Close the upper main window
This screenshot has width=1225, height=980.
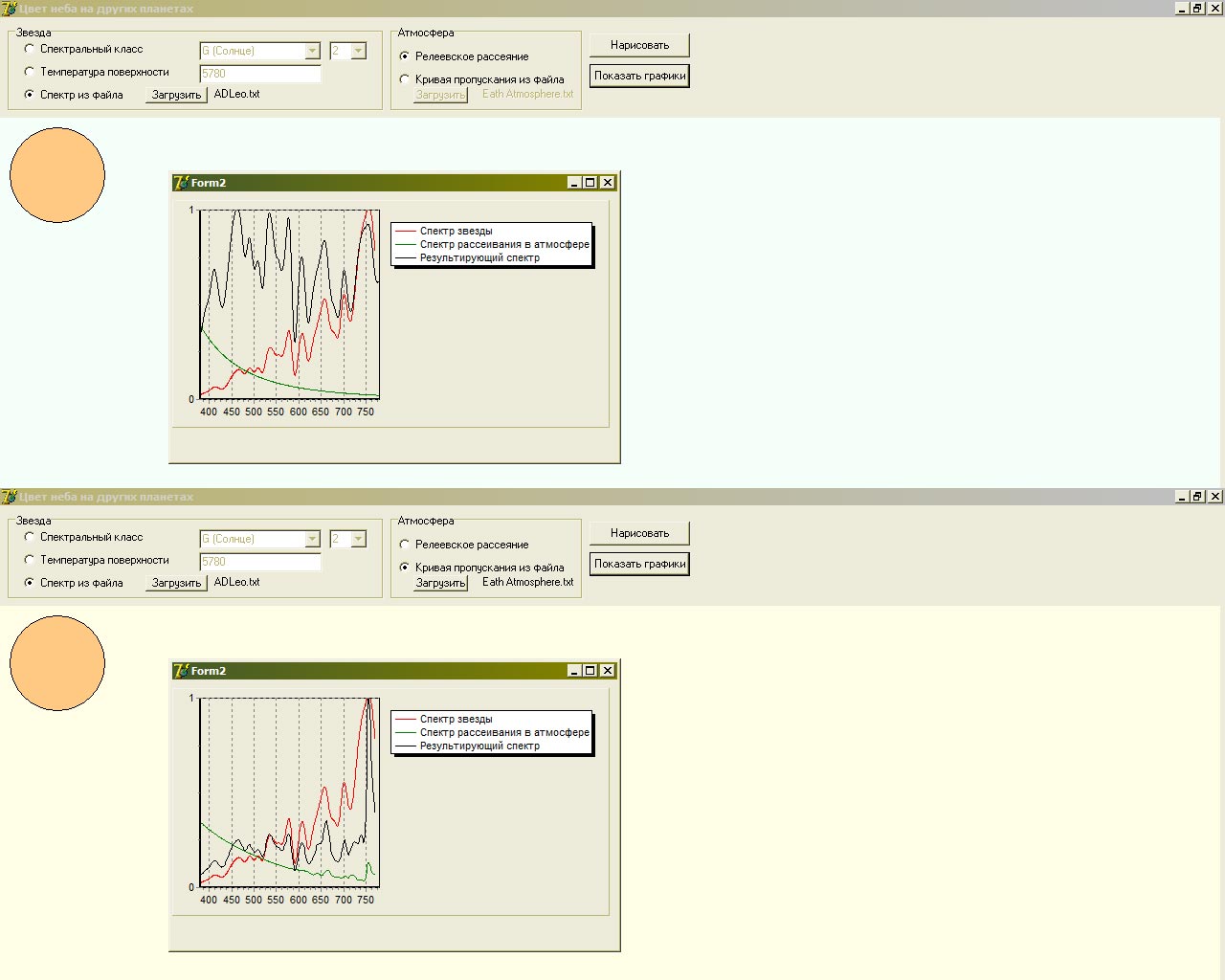[x=1215, y=9]
